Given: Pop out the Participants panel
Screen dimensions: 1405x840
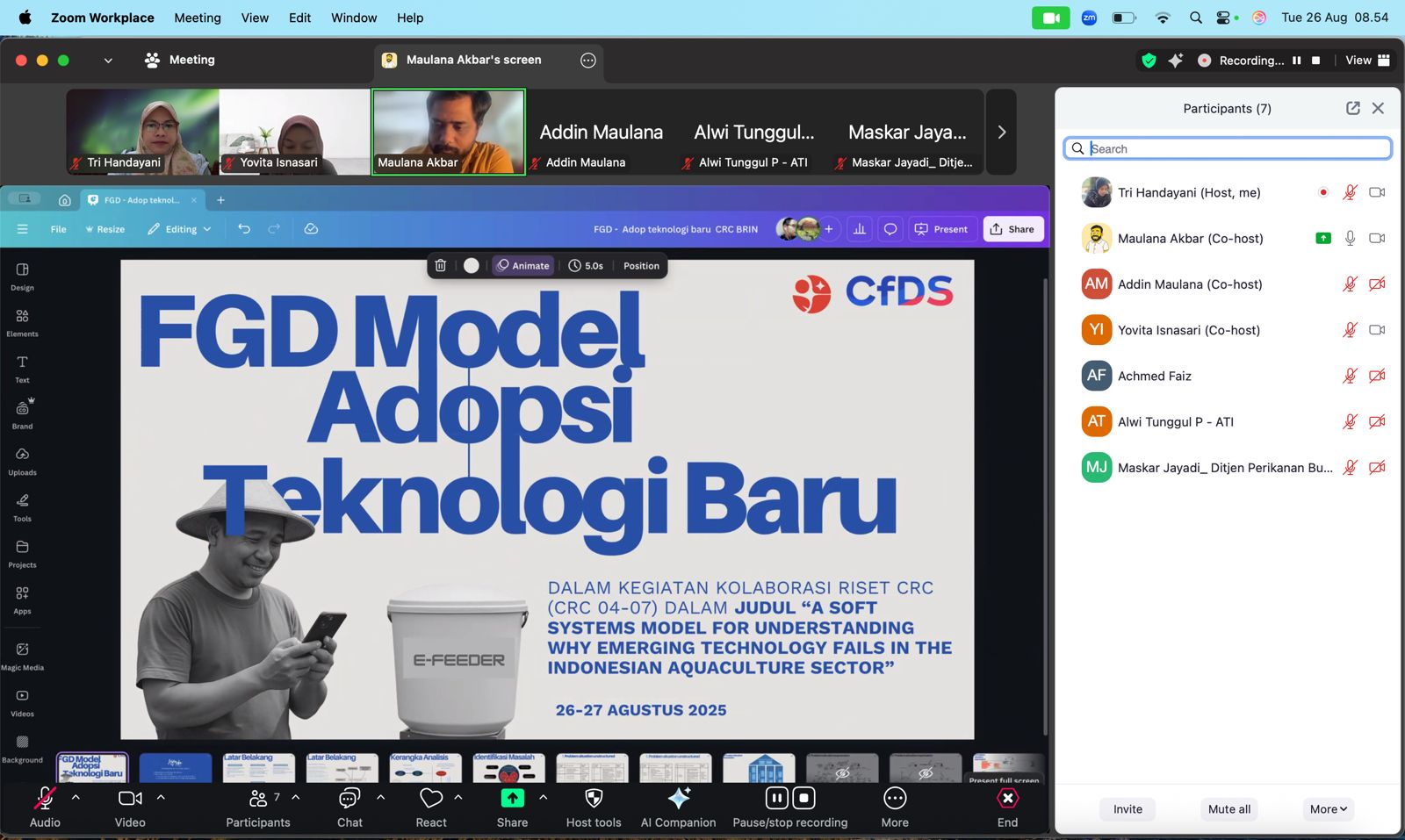Looking at the screenshot, I should coord(1353,108).
